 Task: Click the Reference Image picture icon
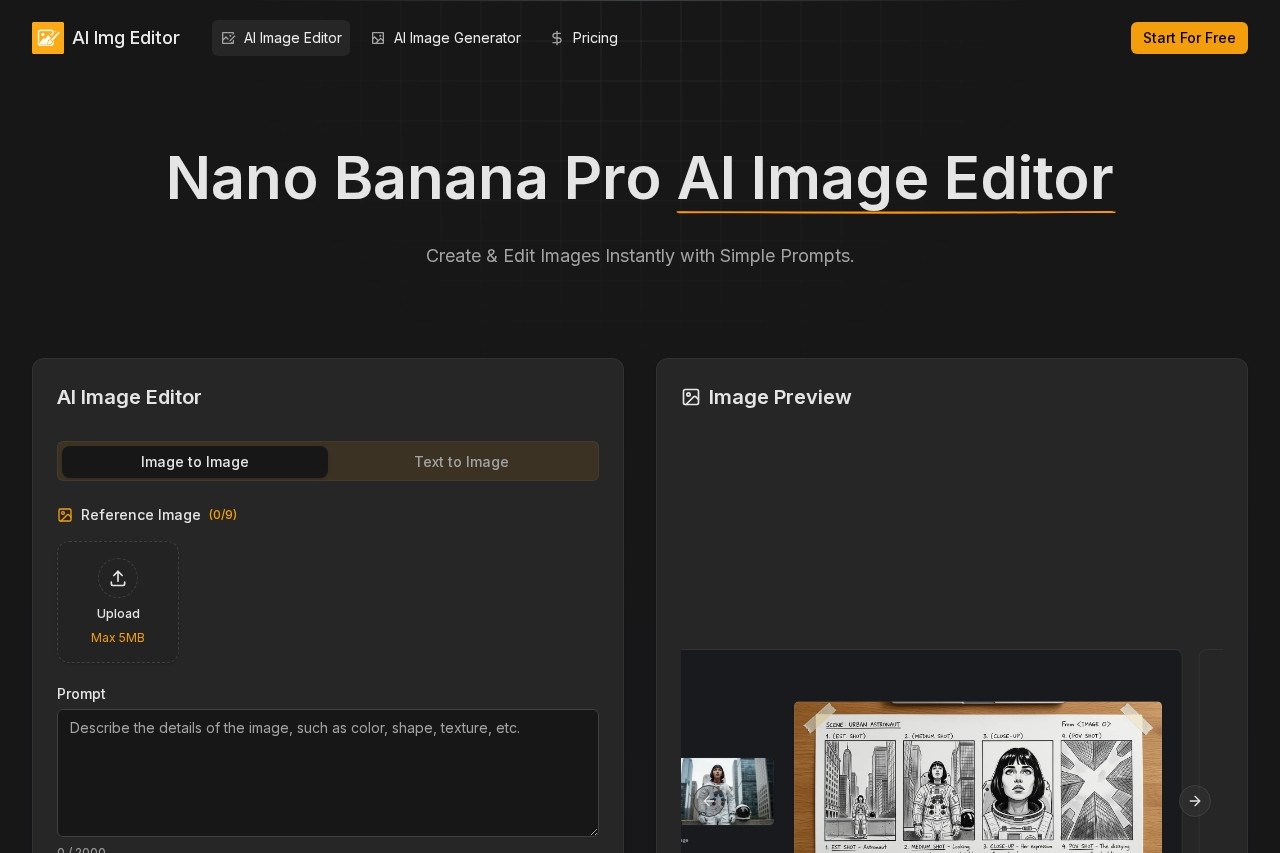click(65, 515)
